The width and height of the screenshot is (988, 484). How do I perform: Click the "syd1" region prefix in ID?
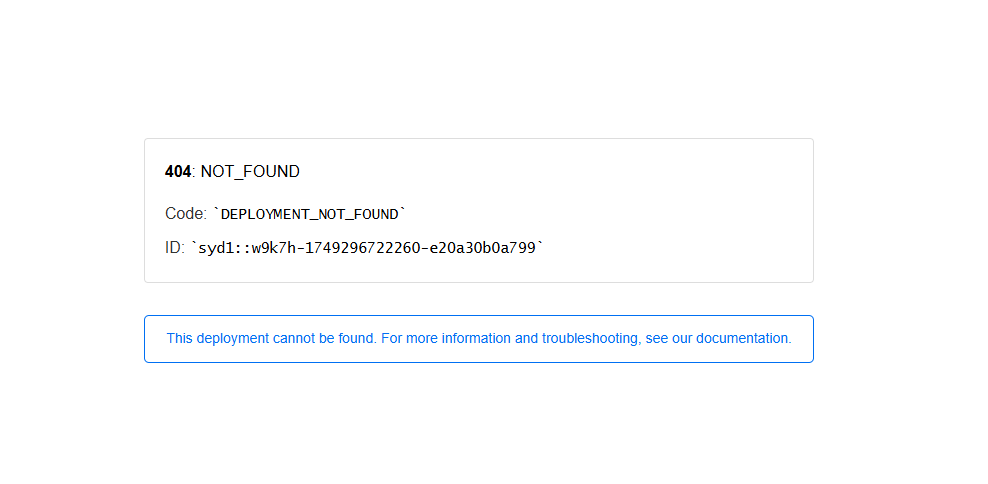pos(215,247)
